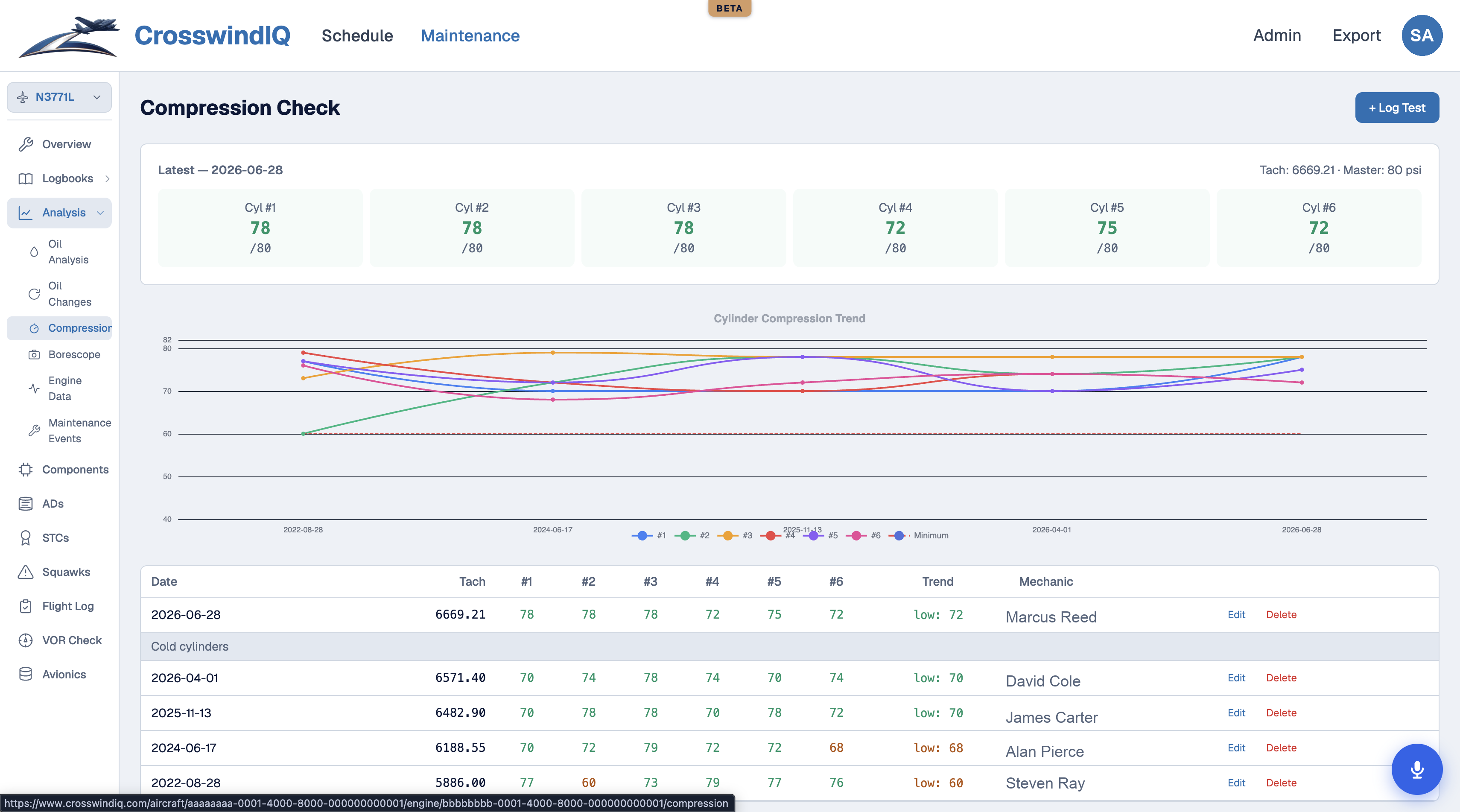
Task: Collapse the Analysis section chevron
Action: (x=100, y=213)
